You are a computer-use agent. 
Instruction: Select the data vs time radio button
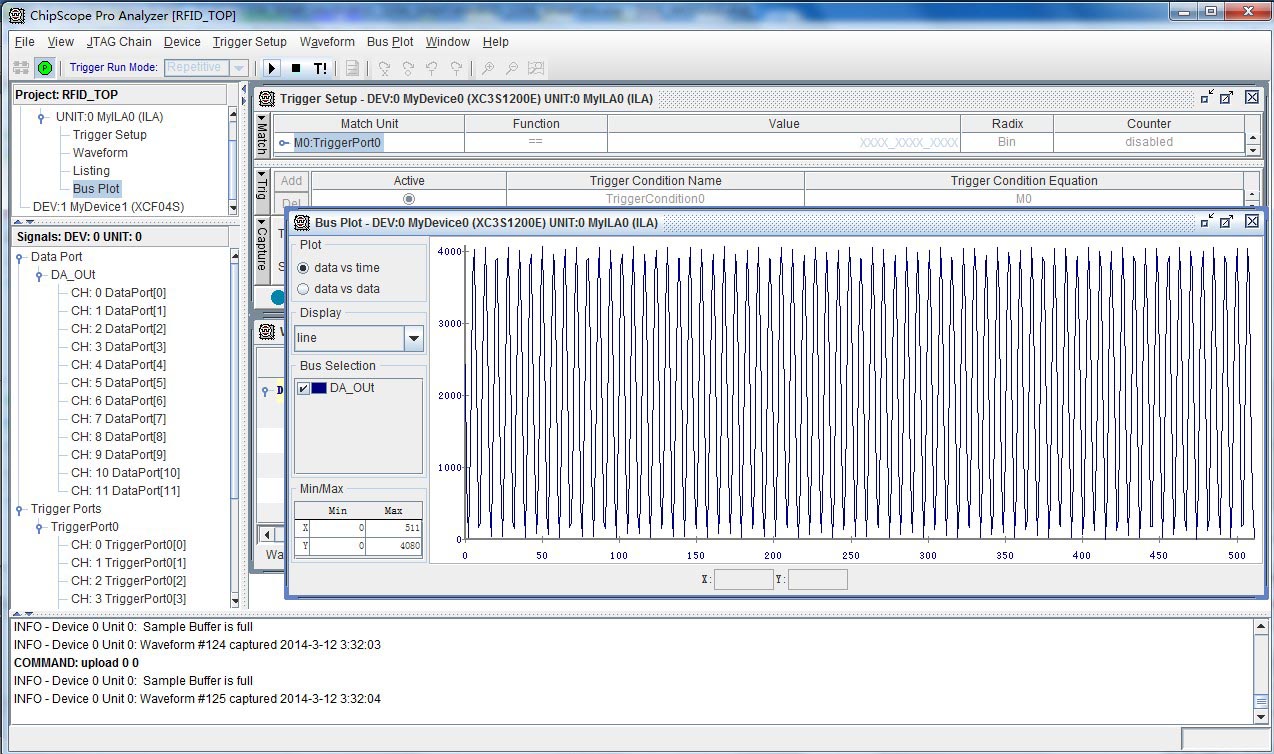pyautogui.click(x=304, y=268)
